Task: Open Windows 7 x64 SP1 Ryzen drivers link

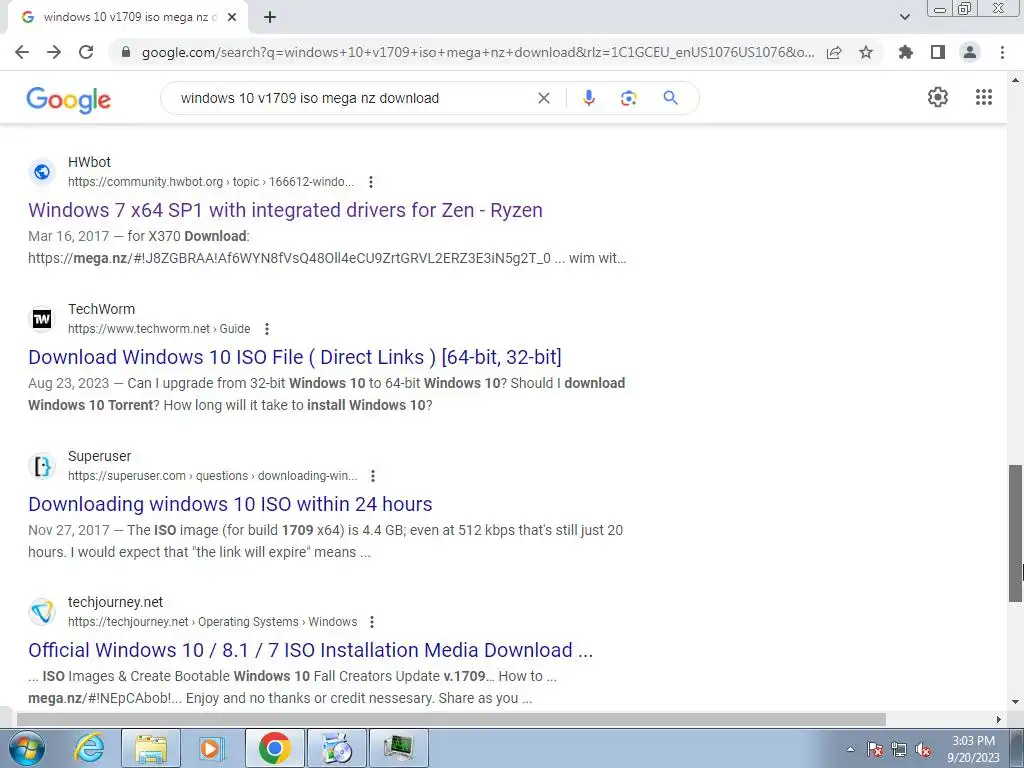Action: tap(285, 210)
